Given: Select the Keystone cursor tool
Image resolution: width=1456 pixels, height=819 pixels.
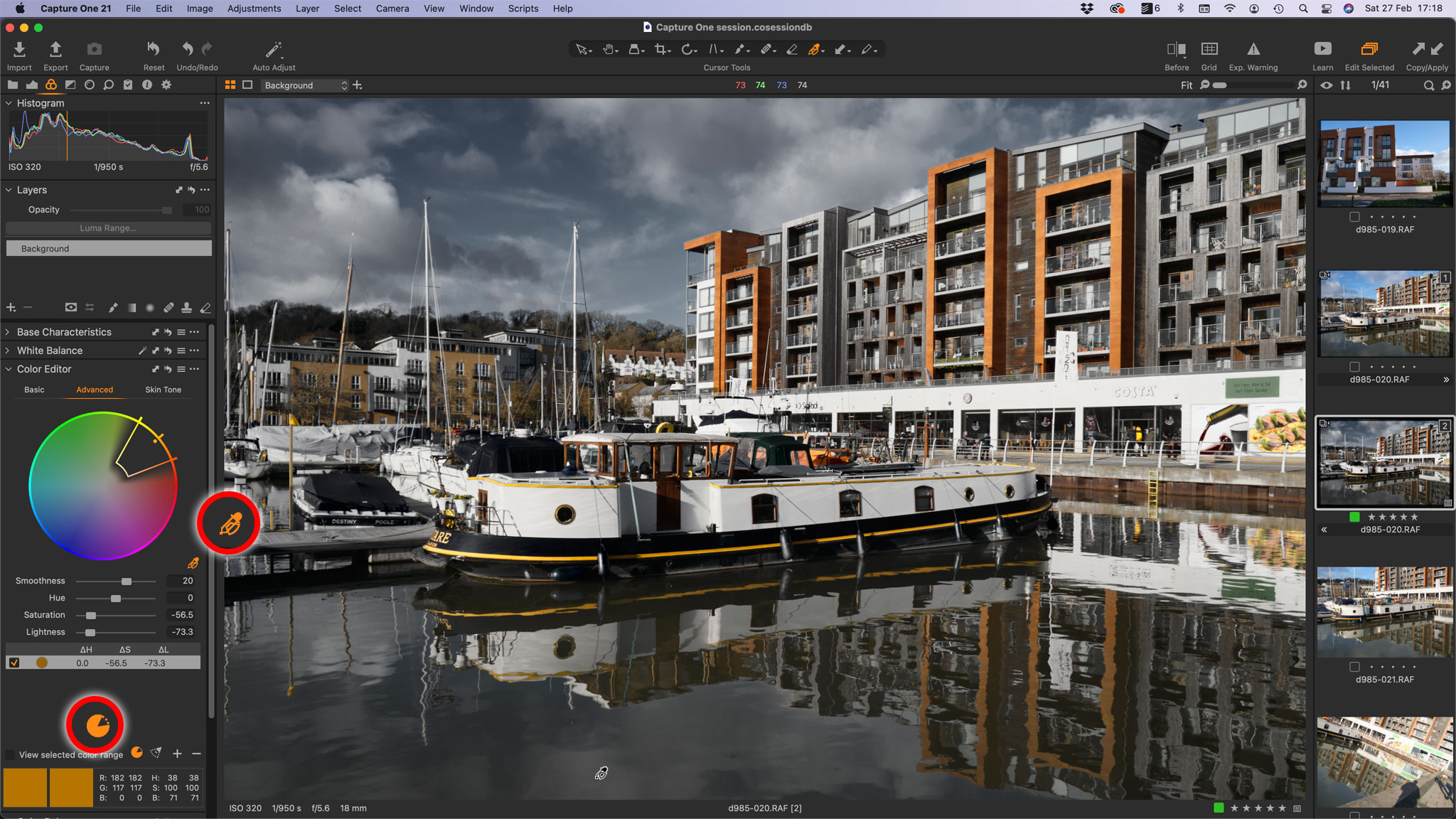Looking at the screenshot, I should click(714, 50).
